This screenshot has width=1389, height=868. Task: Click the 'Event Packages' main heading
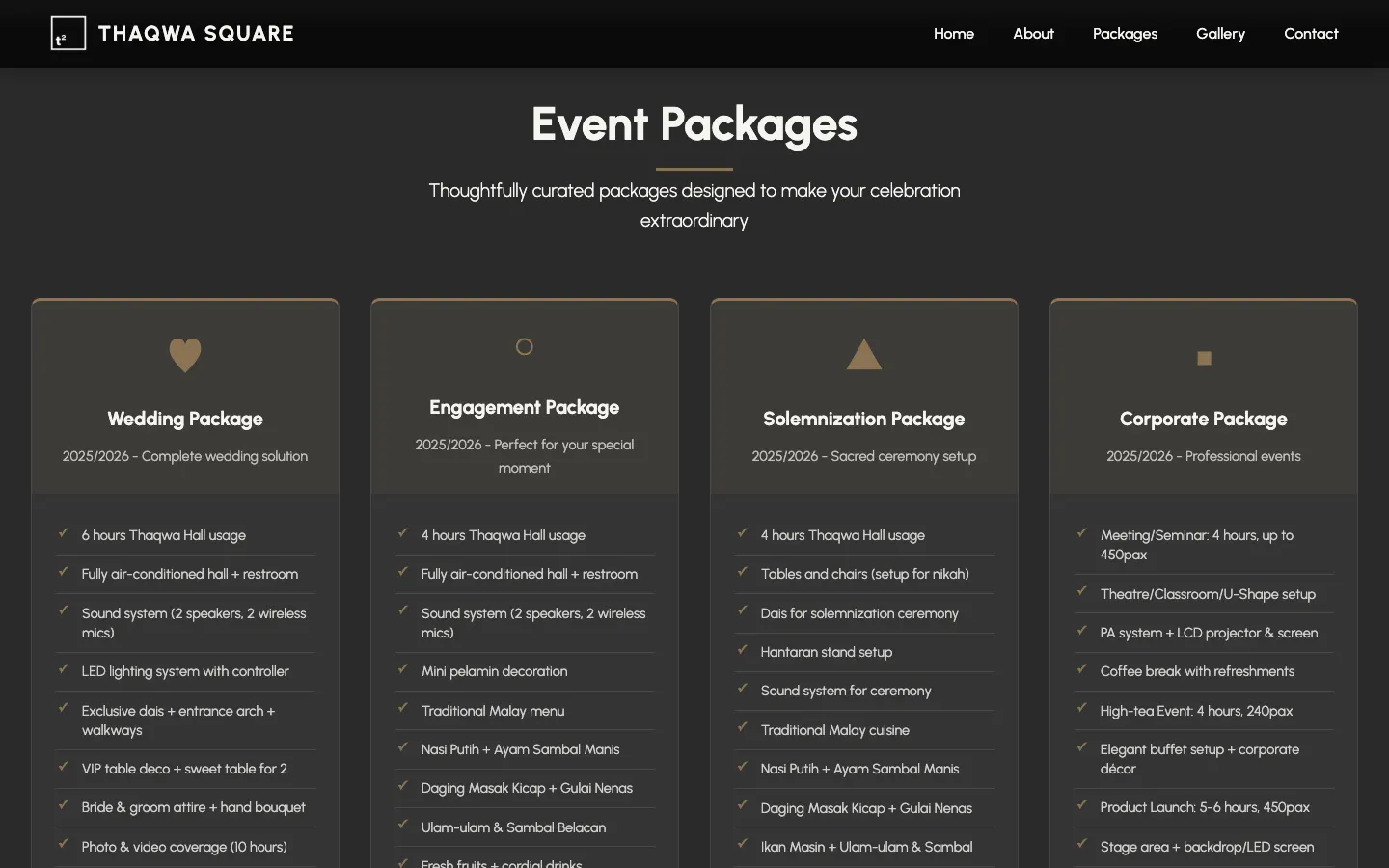click(694, 124)
